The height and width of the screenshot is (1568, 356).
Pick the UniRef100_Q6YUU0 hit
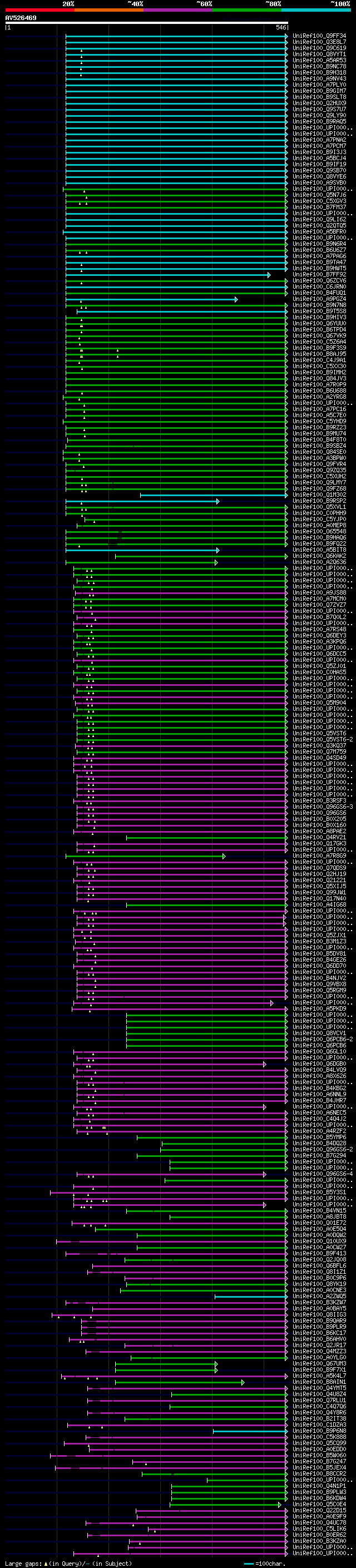click(x=319, y=323)
